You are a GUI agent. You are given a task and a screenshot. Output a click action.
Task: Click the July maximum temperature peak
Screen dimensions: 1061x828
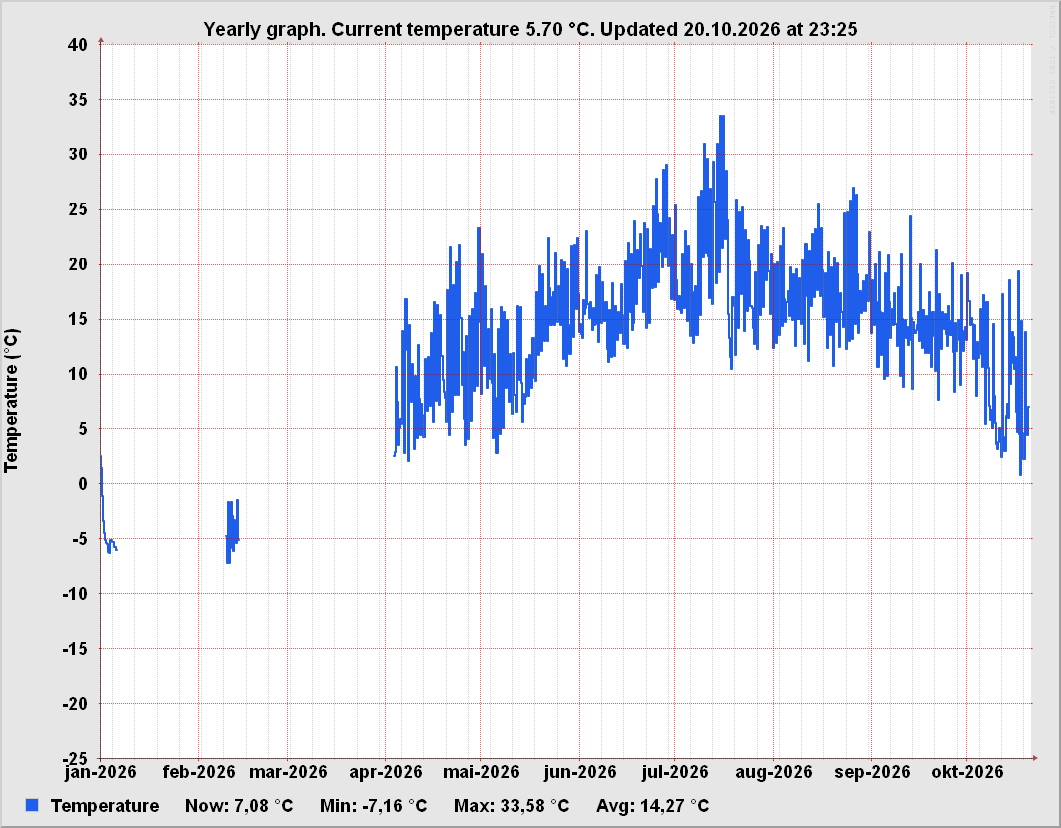[722, 118]
